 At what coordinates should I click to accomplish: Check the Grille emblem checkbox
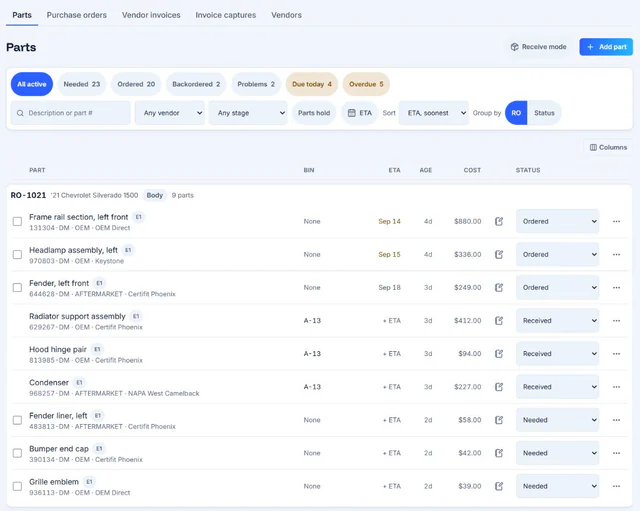(x=17, y=486)
